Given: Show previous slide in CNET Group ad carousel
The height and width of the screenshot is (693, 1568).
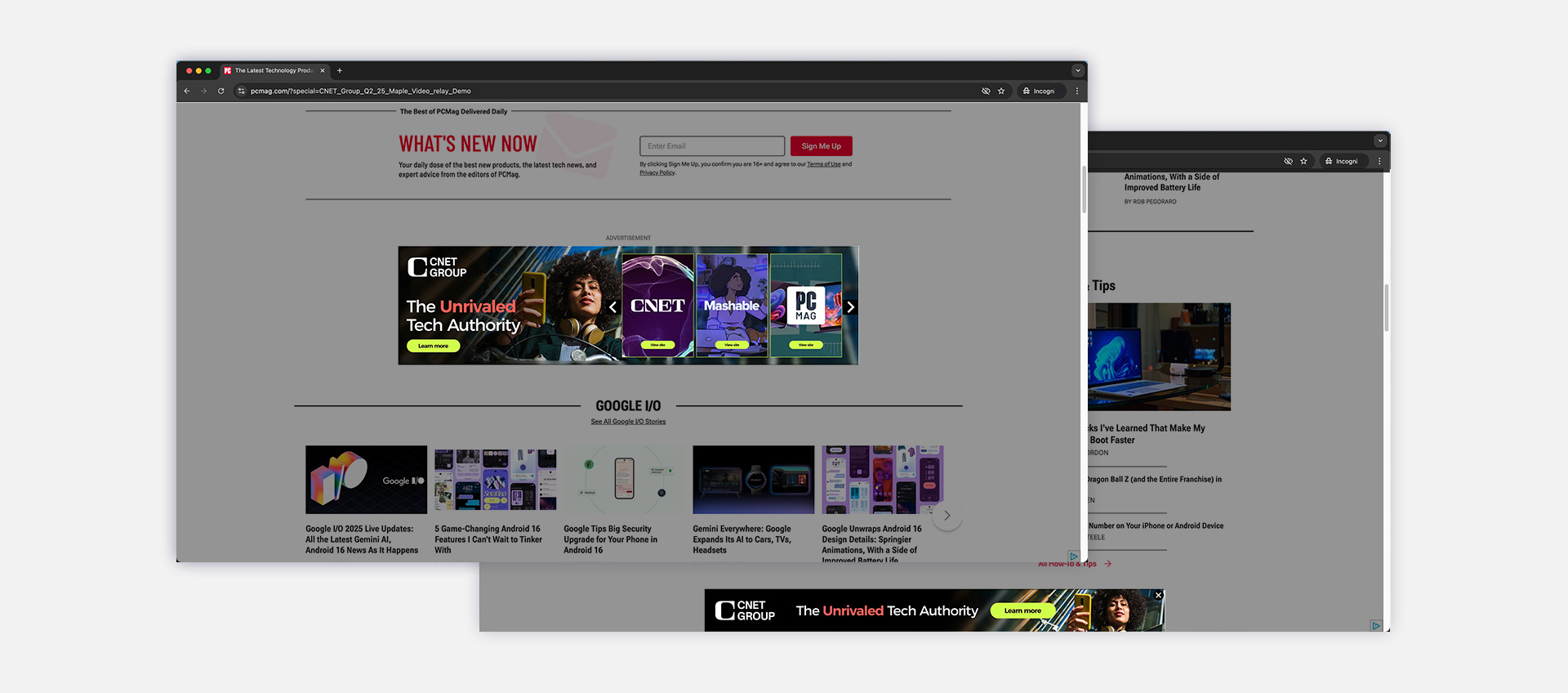Looking at the screenshot, I should click(x=612, y=307).
